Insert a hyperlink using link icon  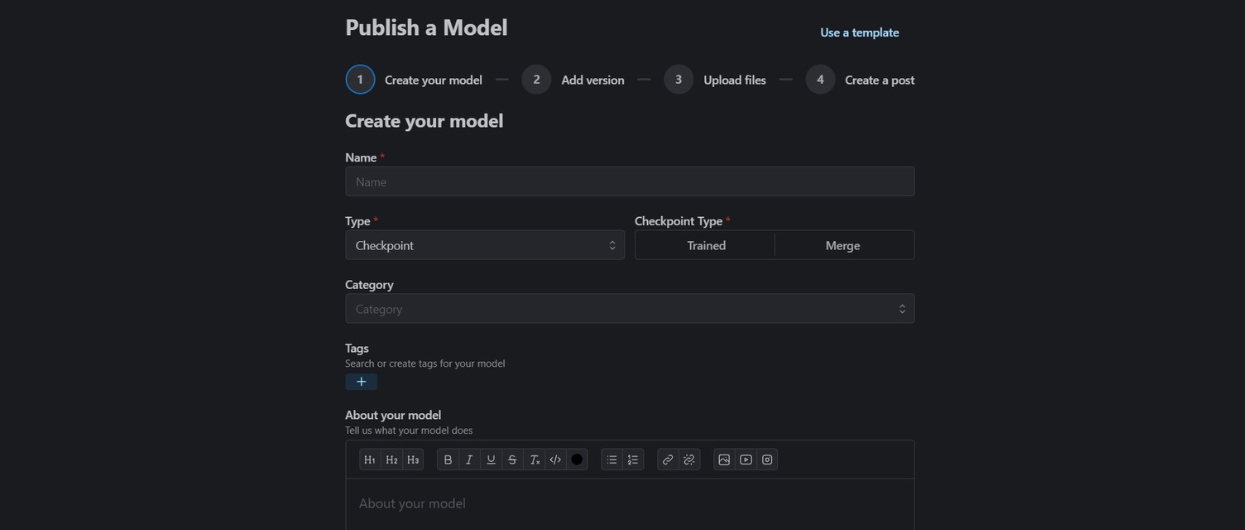coord(668,460)
